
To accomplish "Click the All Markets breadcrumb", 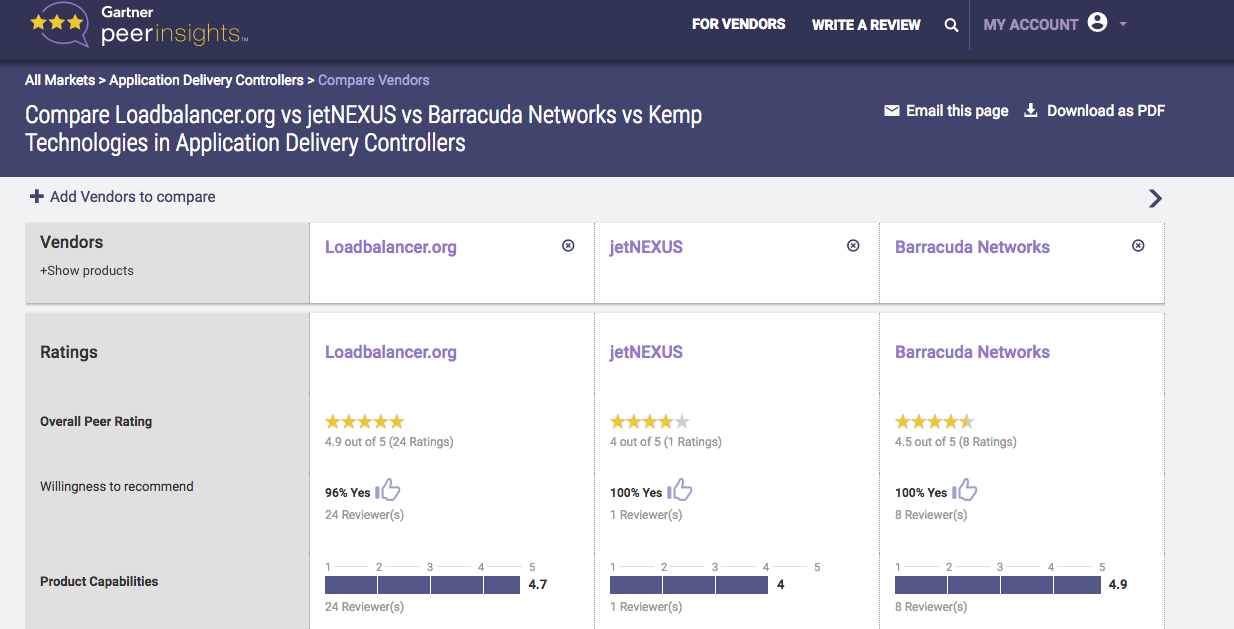I will pos(60,80).
